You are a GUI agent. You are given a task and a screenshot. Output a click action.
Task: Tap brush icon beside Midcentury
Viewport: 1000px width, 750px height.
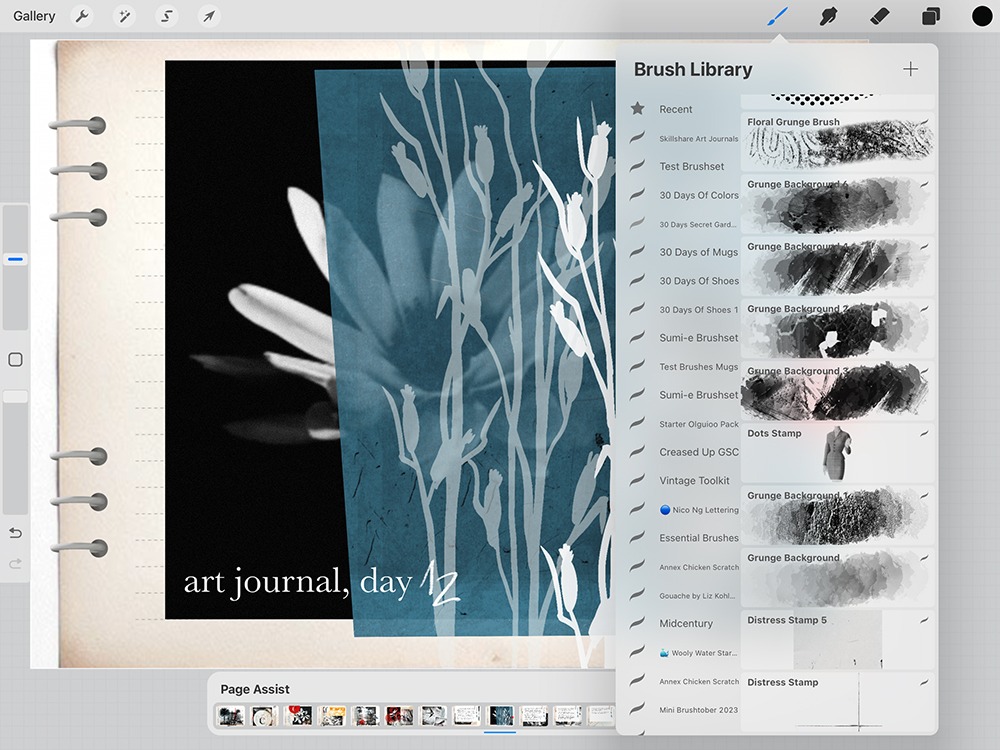(637, 624)
